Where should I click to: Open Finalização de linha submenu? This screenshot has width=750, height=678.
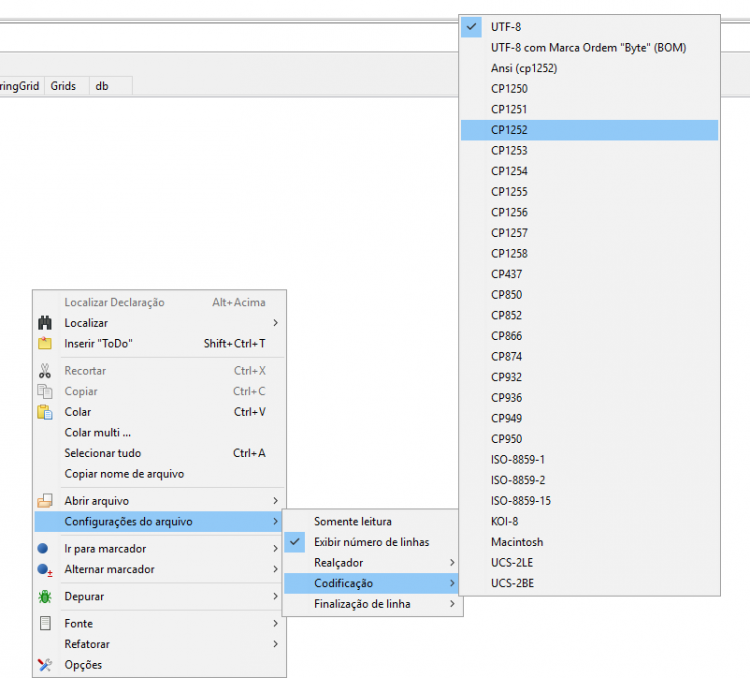[x=371, y=604]
